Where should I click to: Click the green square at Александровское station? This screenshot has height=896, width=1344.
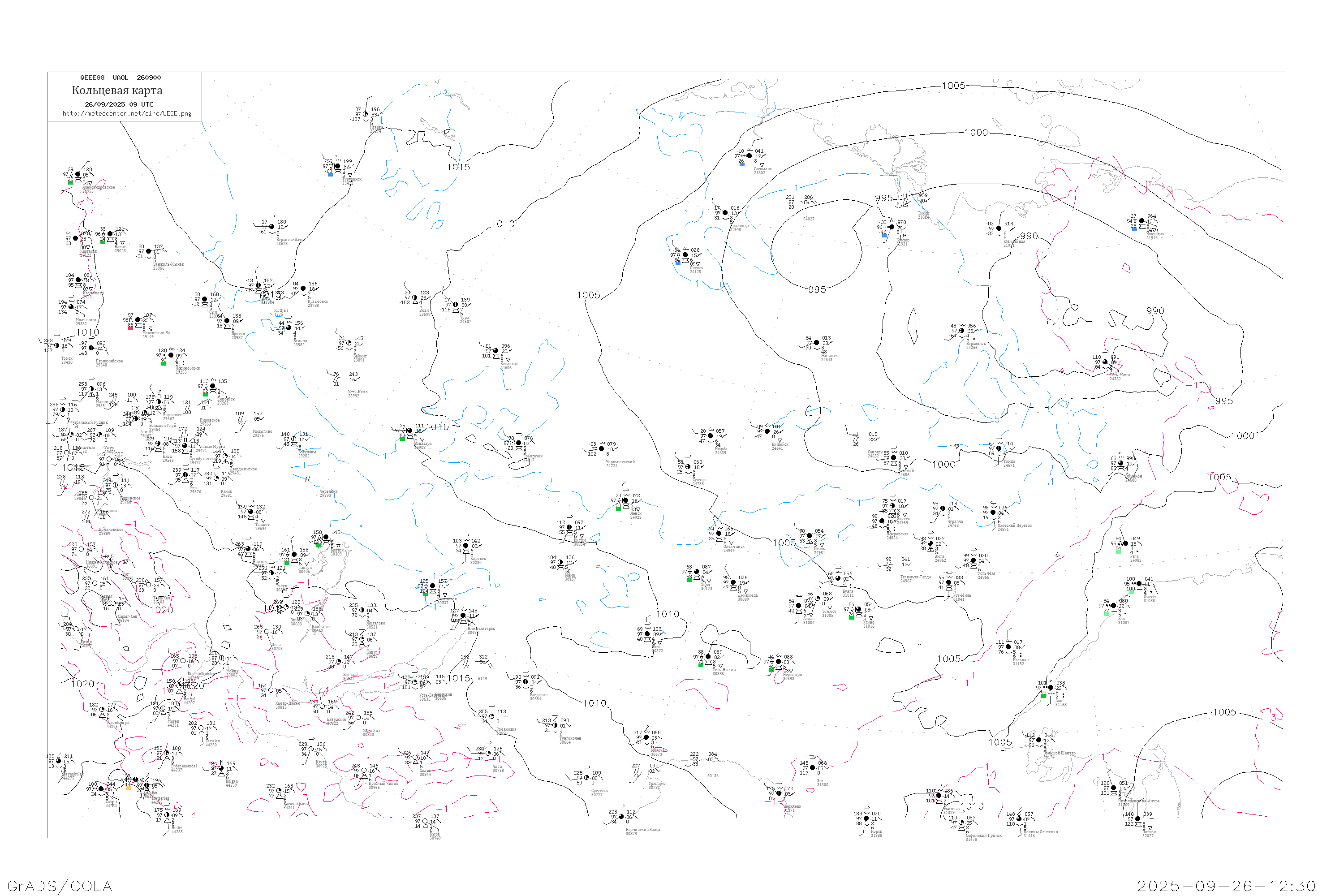pos(71,182)
